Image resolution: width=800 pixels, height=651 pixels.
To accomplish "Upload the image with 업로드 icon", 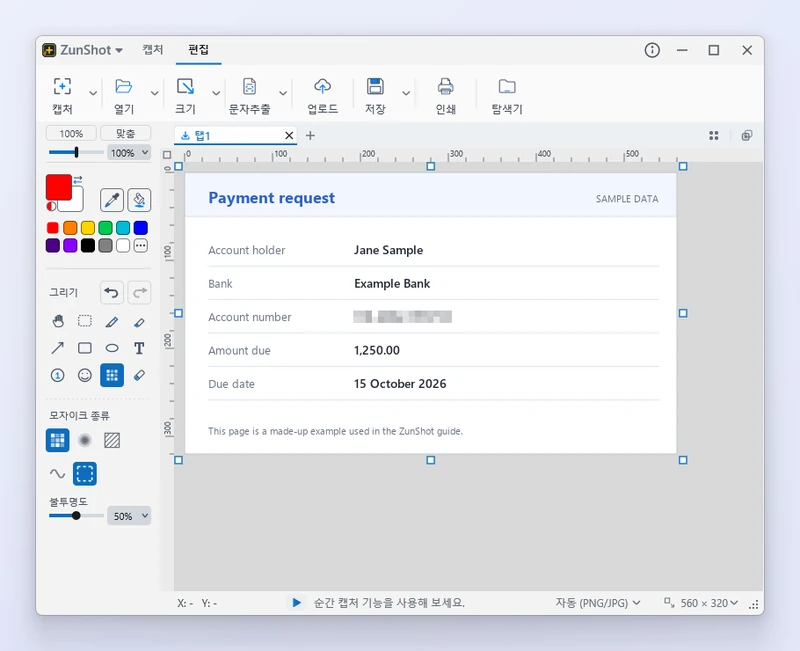I will [x=322, y=86].
